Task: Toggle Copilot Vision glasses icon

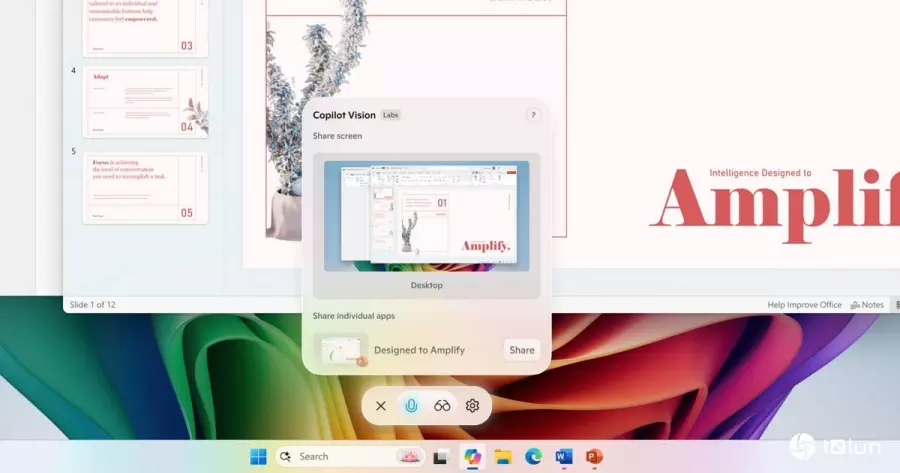Action: pos(442,406)
